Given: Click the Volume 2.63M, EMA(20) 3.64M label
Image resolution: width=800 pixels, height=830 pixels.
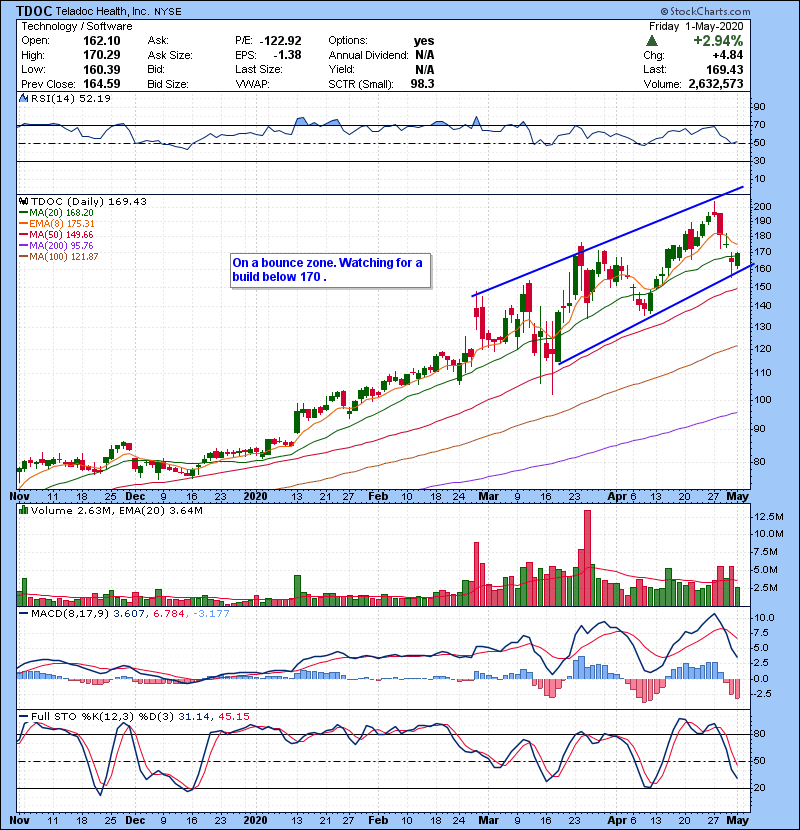Looking at the screenshot, I should [116, 510].
